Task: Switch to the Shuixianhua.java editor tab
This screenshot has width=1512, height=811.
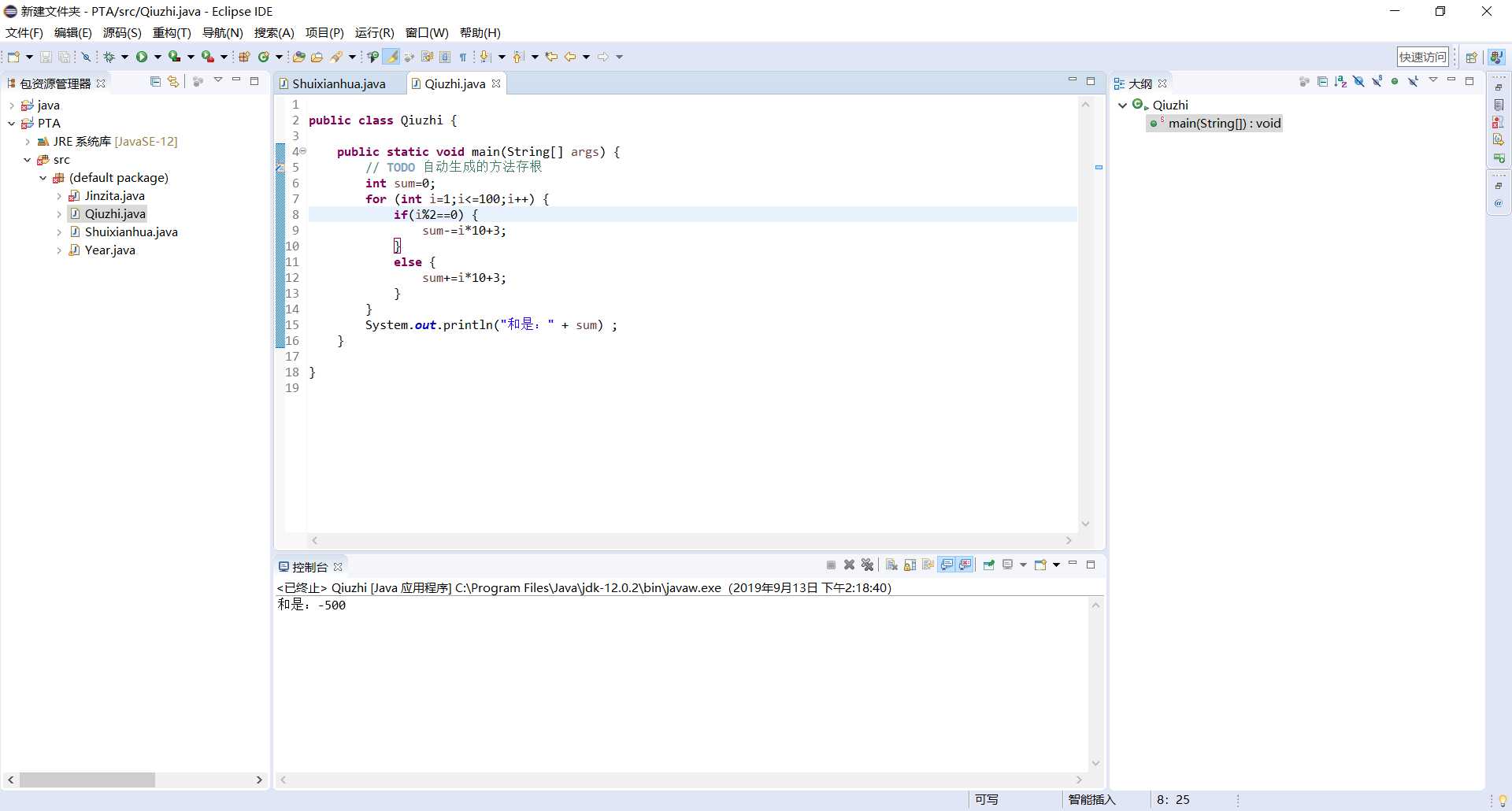Action: pyautogui.click(x=338, y=83)
